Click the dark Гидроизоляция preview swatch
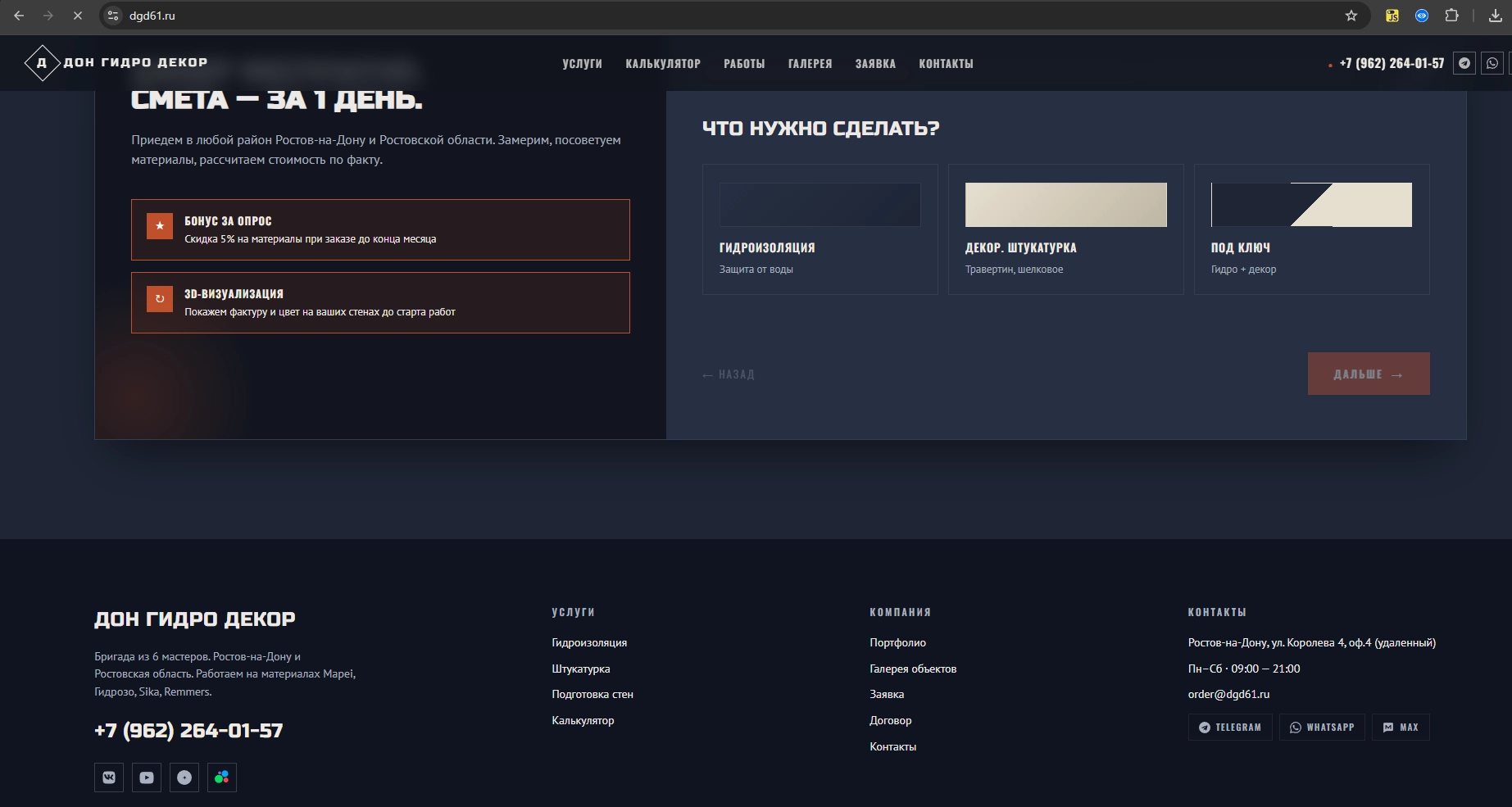Screen dimensions: 1512x807 820,205
